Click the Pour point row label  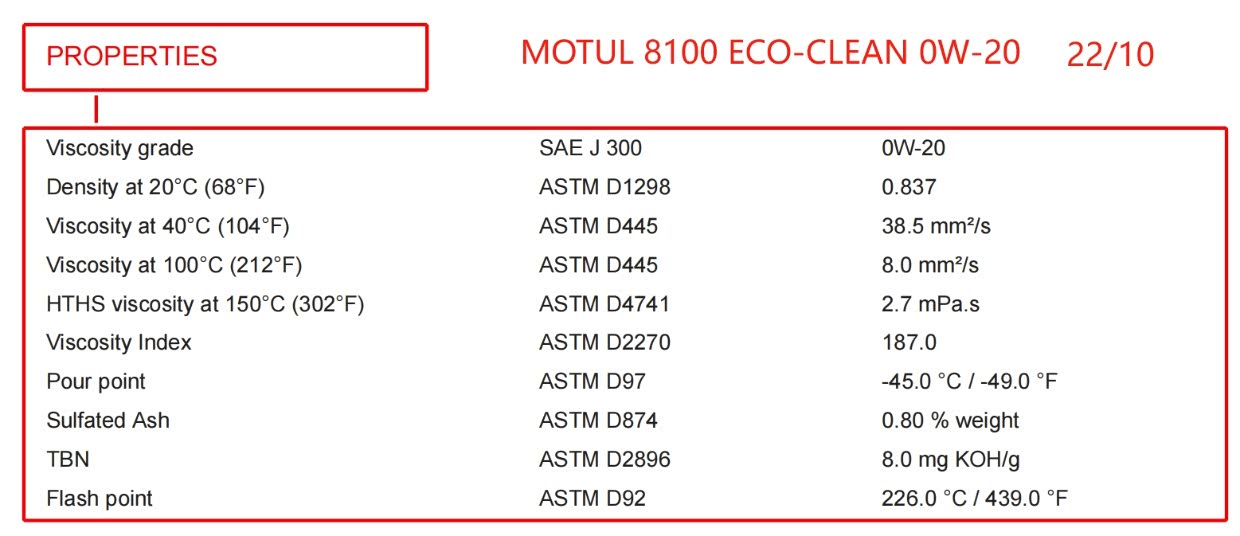click(x=96, y=382)
